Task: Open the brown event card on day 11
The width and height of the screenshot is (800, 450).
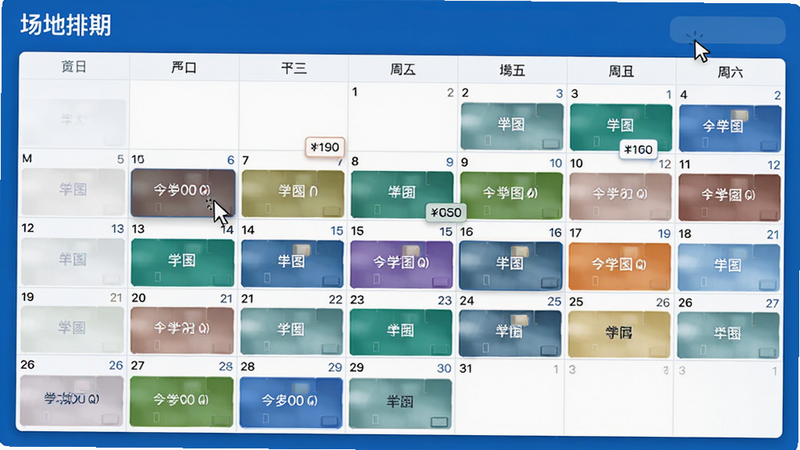Action: pyautogui.click(x=729, y=197)
